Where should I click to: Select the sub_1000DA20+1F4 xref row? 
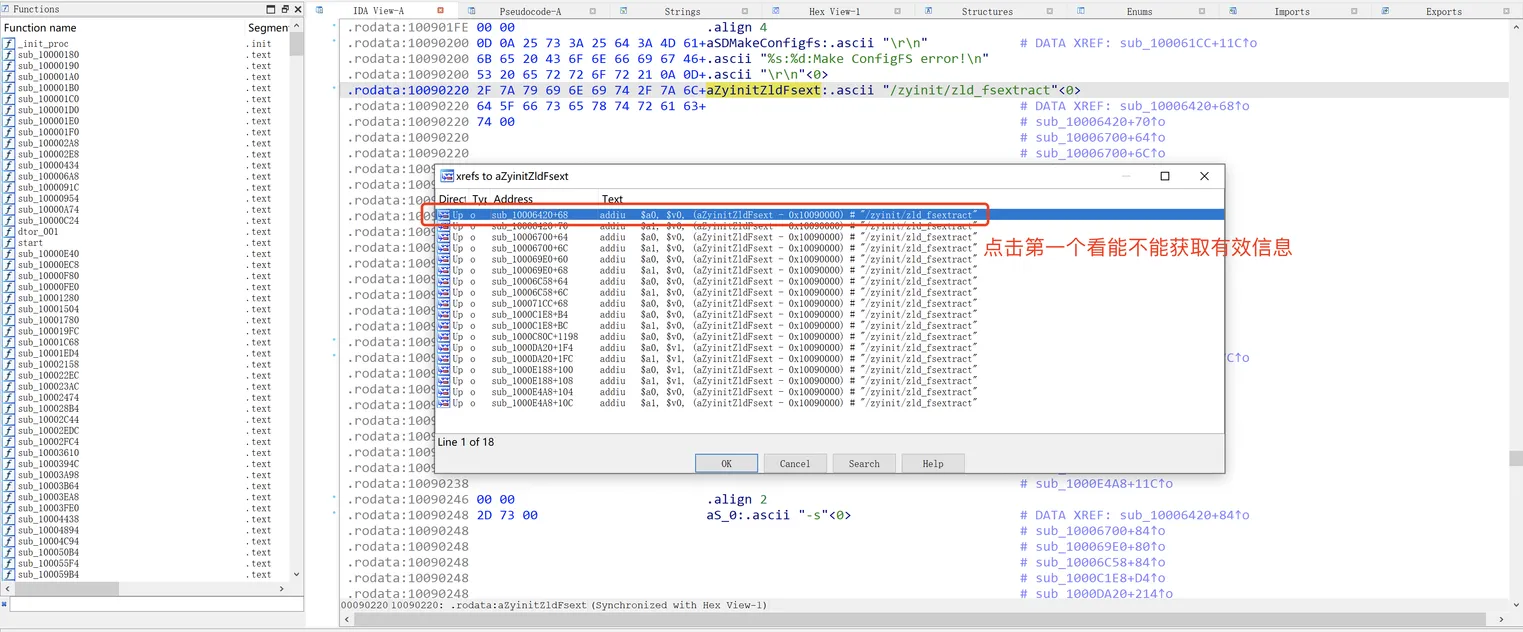coord(830,348)
